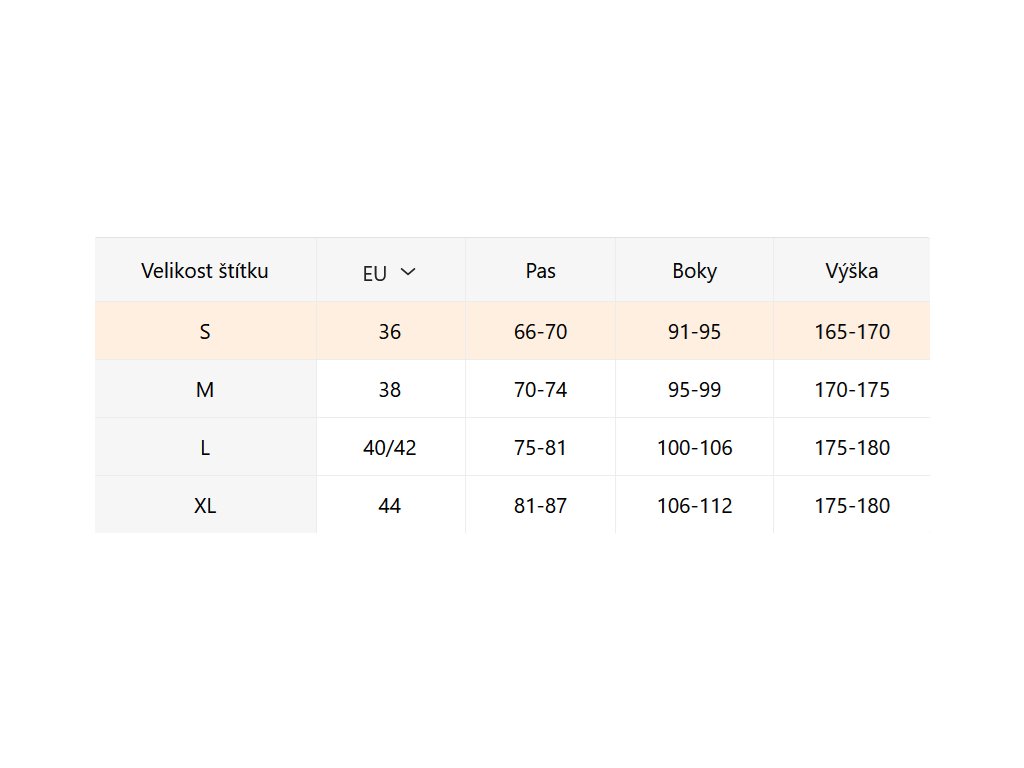Click EU size 44 cell
Screen dimensions: 1024x768
[x=390, y=506]
